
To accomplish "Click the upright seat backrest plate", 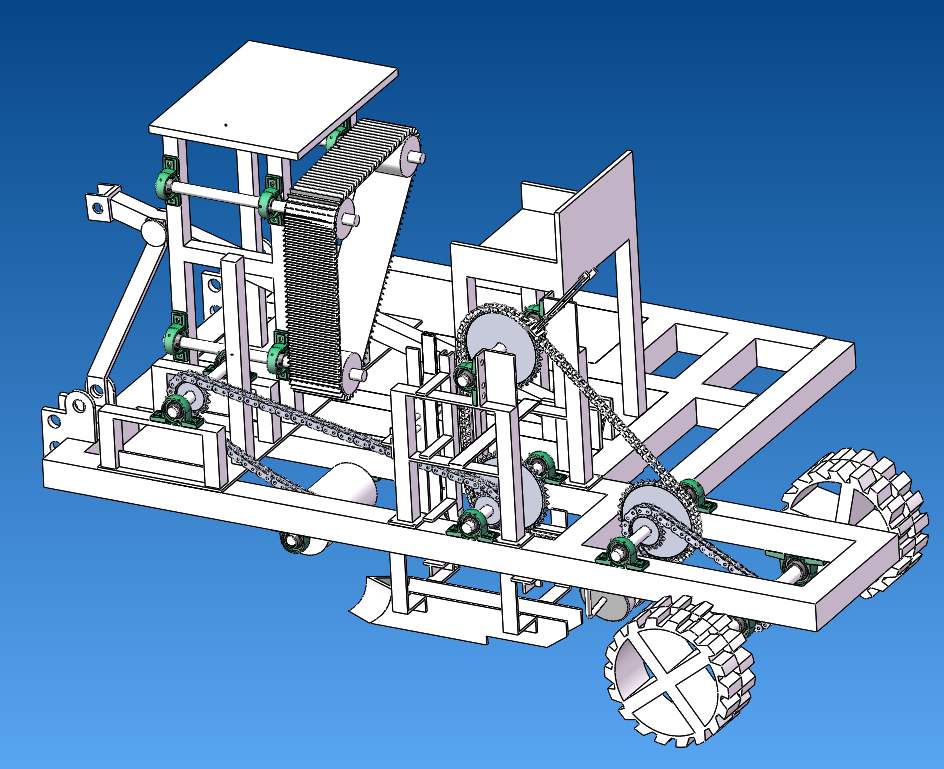I will point(596,220).
